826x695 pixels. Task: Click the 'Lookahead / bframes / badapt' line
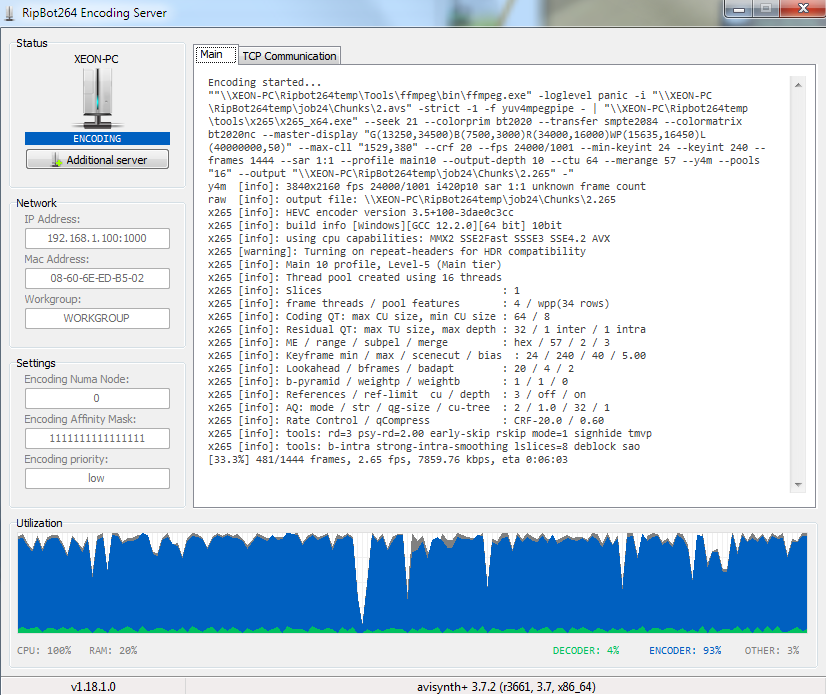[391, 368]
